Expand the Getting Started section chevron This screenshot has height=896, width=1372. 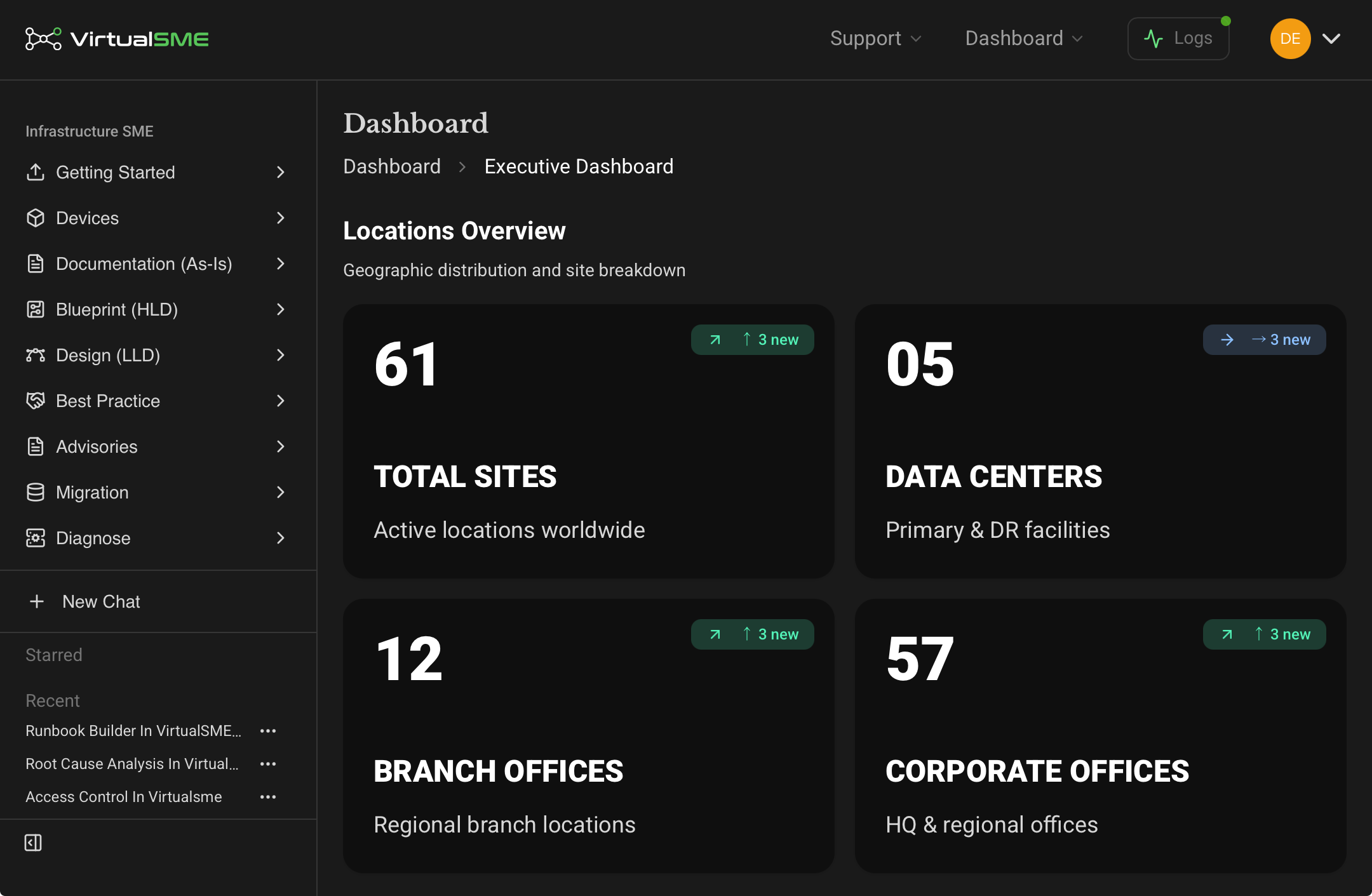tap(281, 172)
